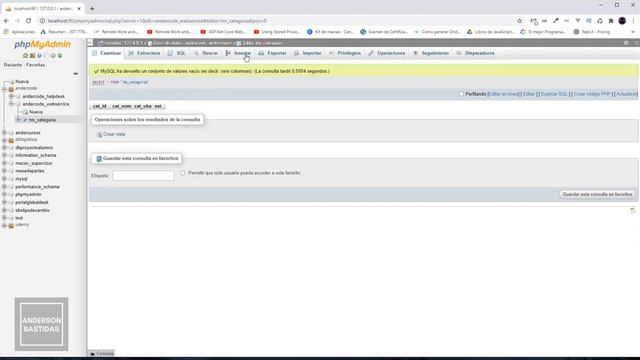Expand the phpmyadmin database node

(x=4, y=194)
